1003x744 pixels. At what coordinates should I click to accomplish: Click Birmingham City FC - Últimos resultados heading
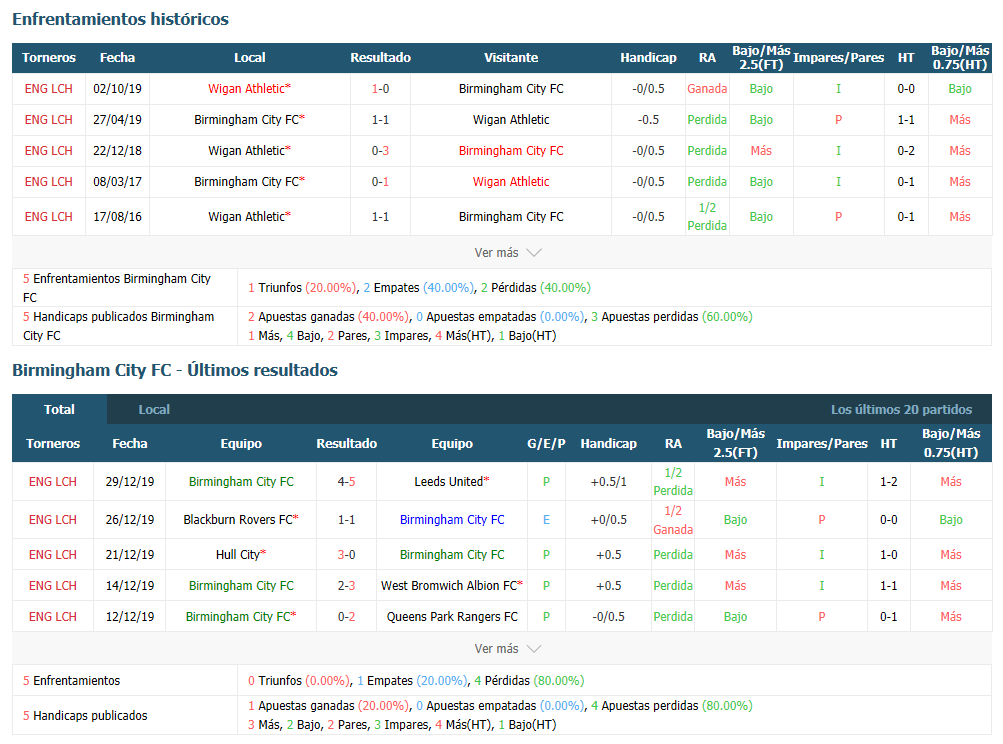tap(175, 370)
